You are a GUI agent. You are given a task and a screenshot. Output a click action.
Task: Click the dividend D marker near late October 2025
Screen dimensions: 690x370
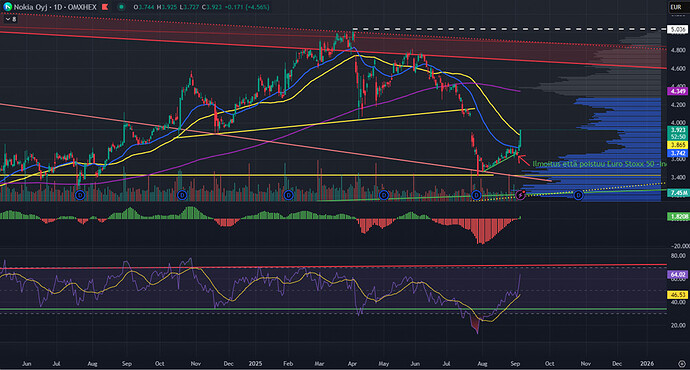(x=578, y=195)
